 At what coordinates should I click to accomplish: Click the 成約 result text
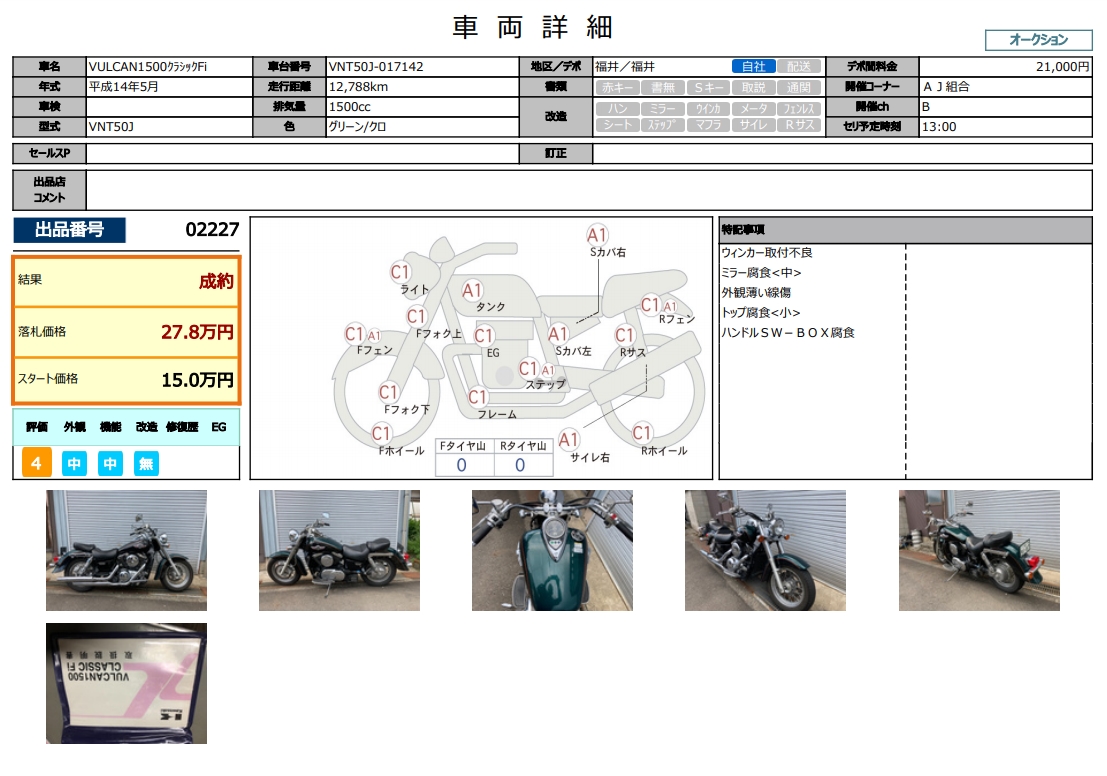coord(216,281)
